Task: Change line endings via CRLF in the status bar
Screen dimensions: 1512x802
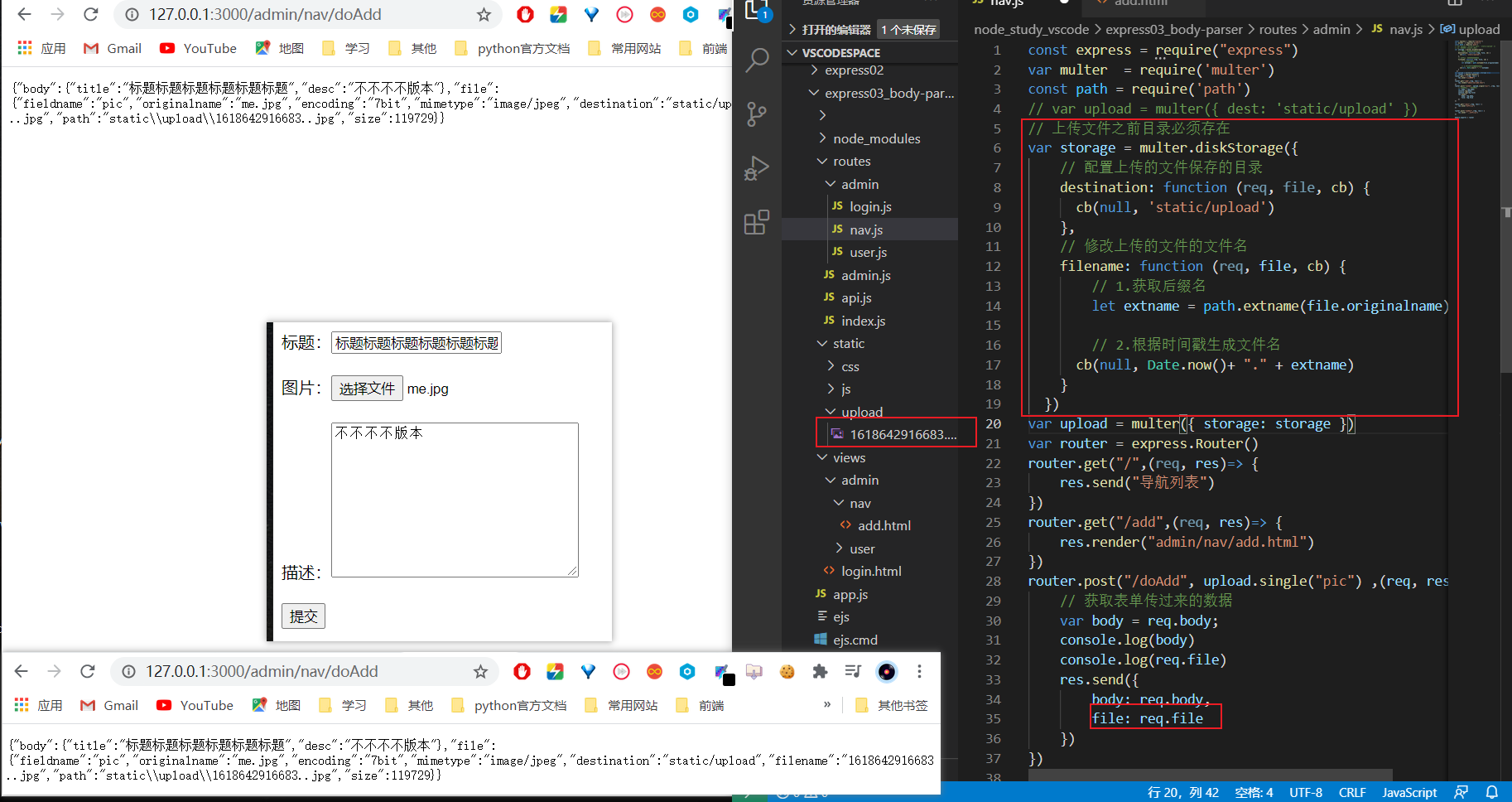Action: tap(1352, 792)
